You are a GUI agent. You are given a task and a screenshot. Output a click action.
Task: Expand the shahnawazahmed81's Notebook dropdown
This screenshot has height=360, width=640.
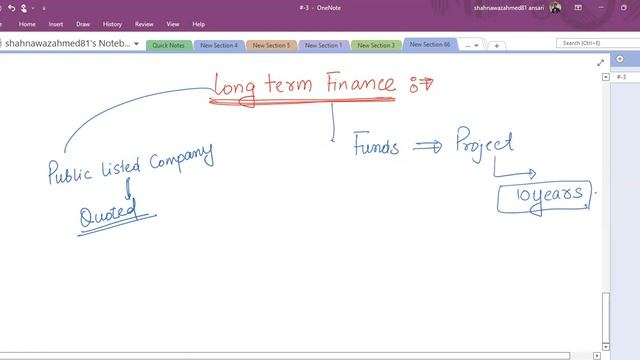tap(136, 44)
